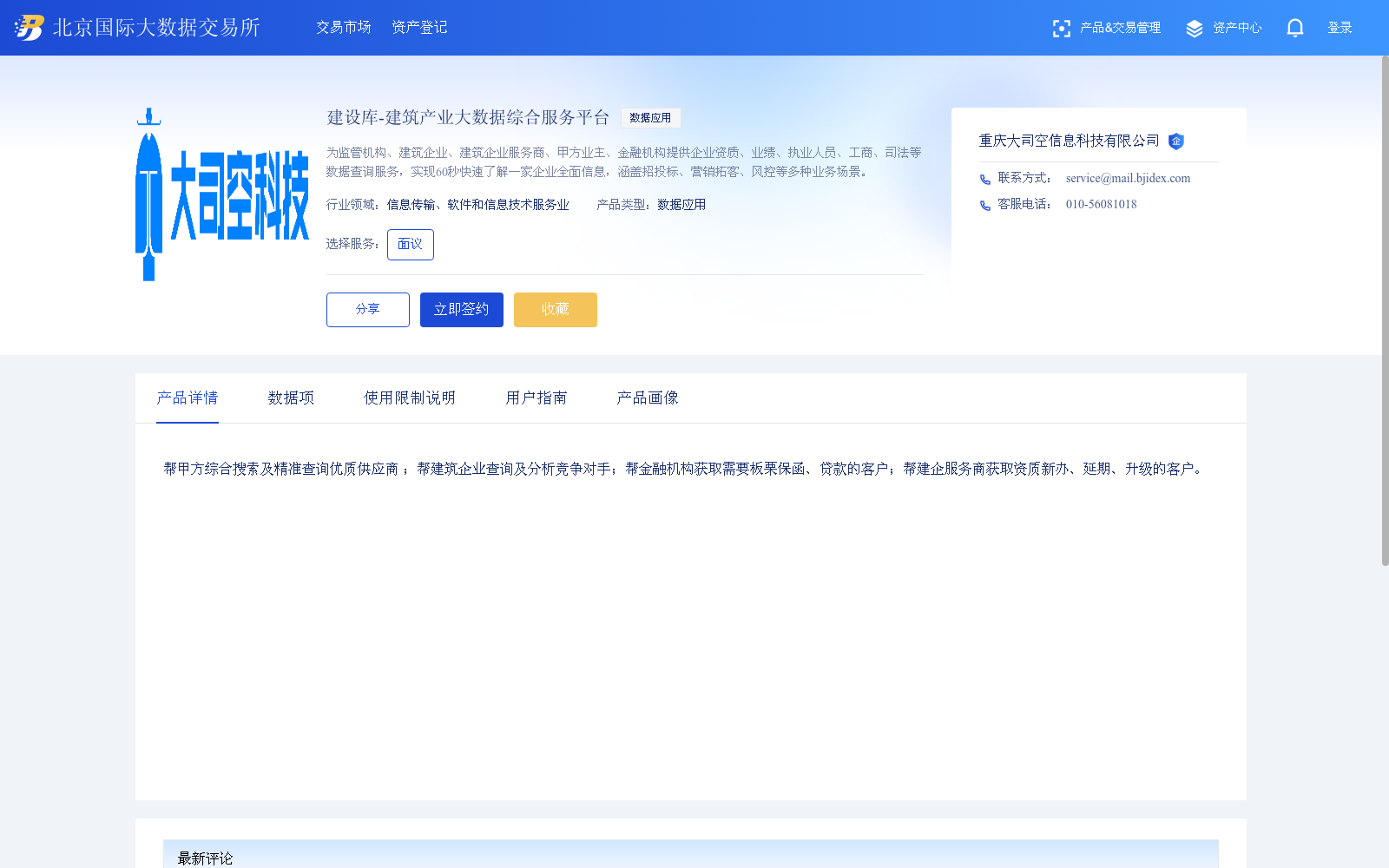Click the company name 重庆大司空信息科技有限公司
Screen dimensions: 1389x868
tap(1070, 141)
